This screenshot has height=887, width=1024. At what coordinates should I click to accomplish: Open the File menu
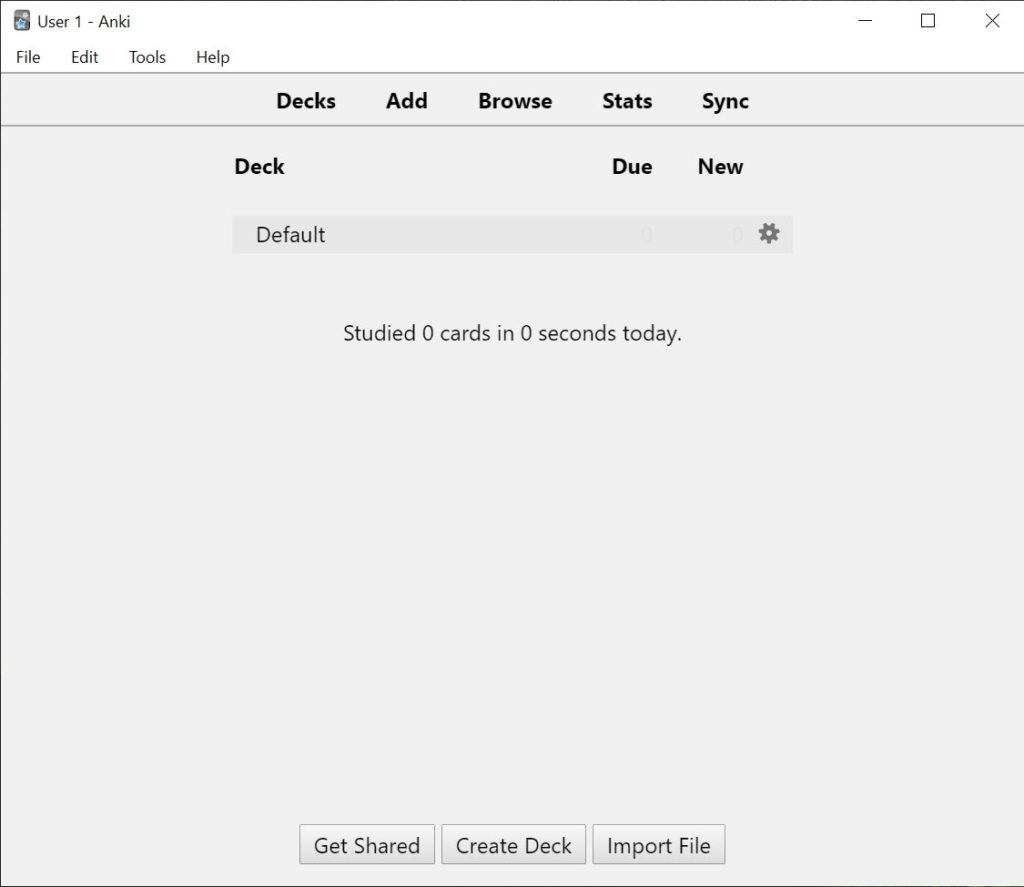click(28, 57)
